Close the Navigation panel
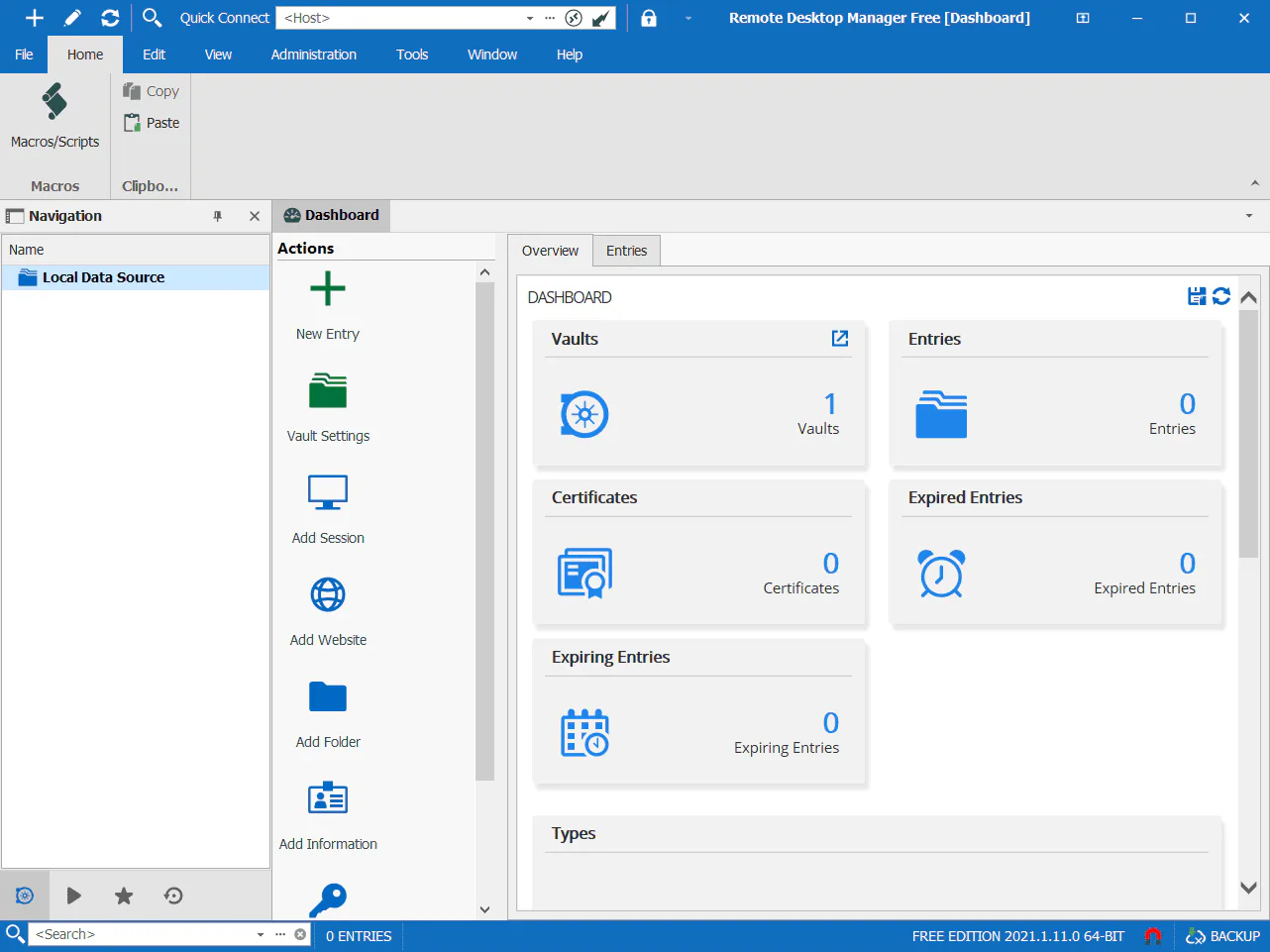The width and height of the screenshot is (1270, 952). pos(255,216)
